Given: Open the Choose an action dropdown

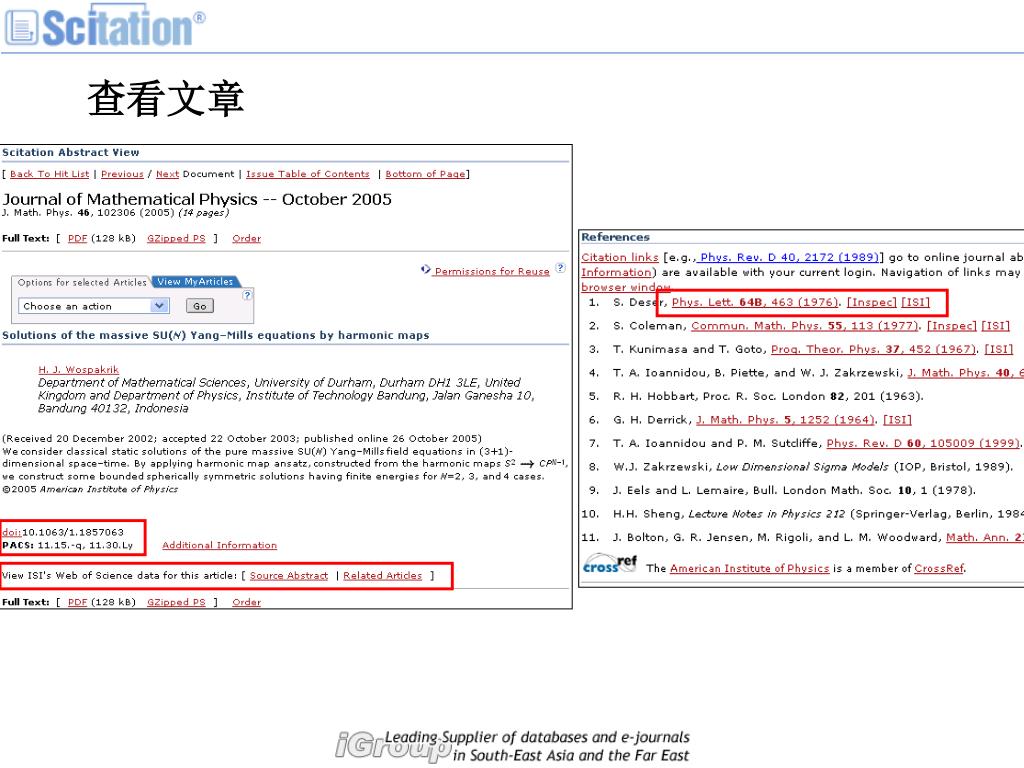Looking at the screenshot, I should click(x=93, y=306).
